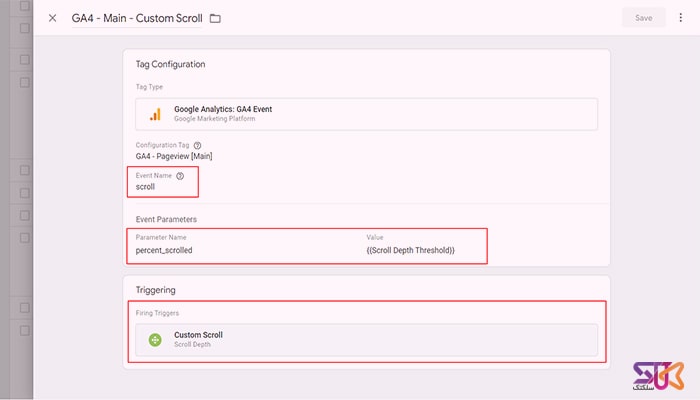Open the three-dot more options menu
Screen dimensions: 700x400
tap(680, 17)
